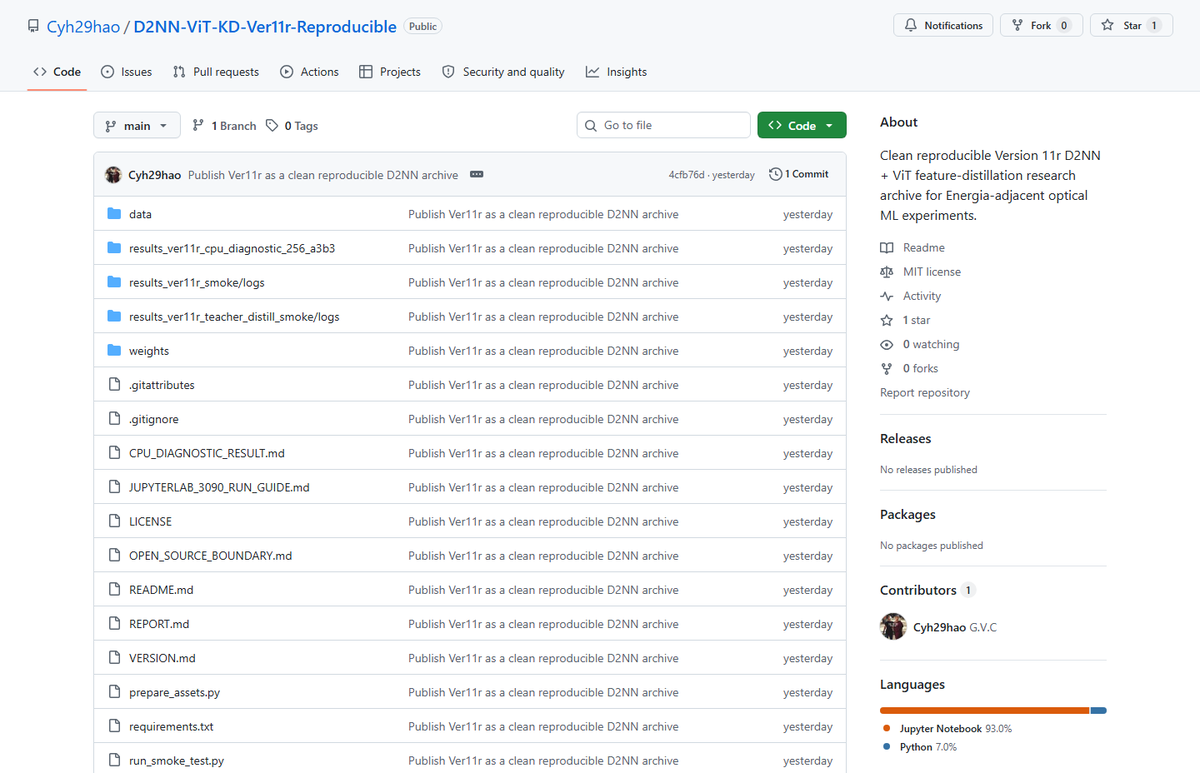
Task: Click the Cyh29hao avatar in the commit bar
Action: click(113, 175)
